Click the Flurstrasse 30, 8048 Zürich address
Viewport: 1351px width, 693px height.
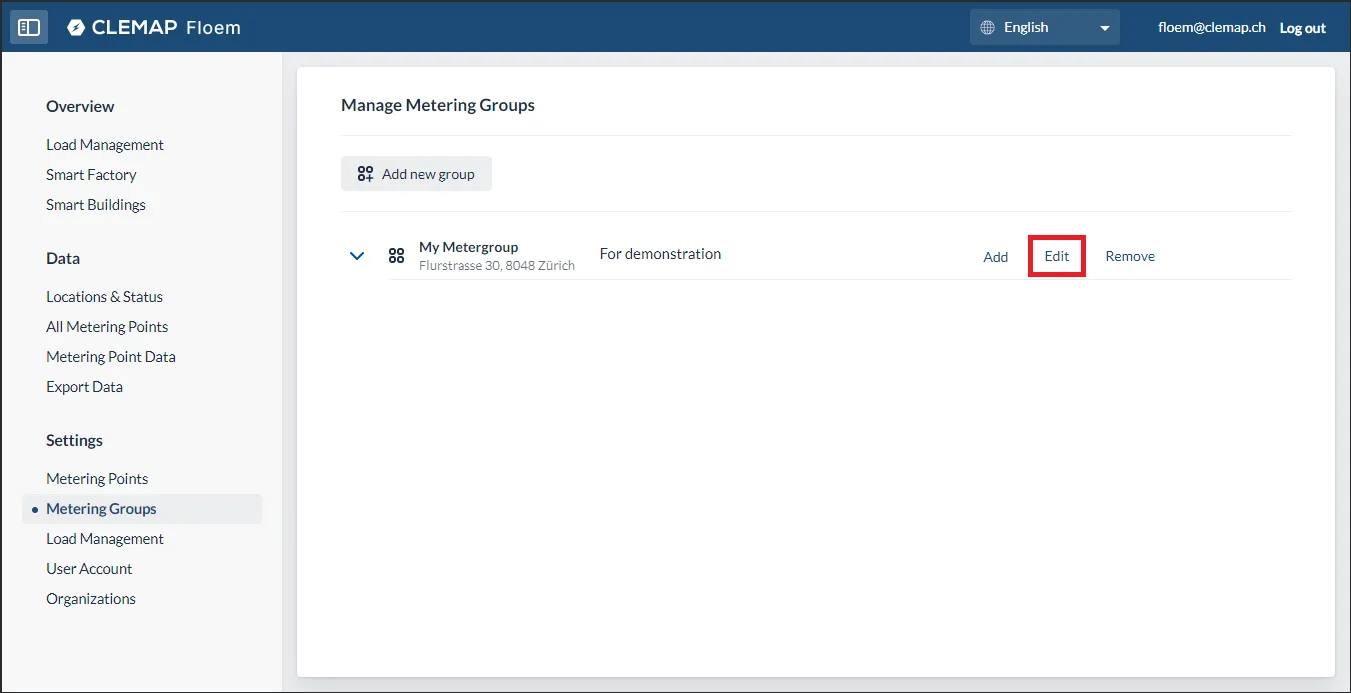497,266
